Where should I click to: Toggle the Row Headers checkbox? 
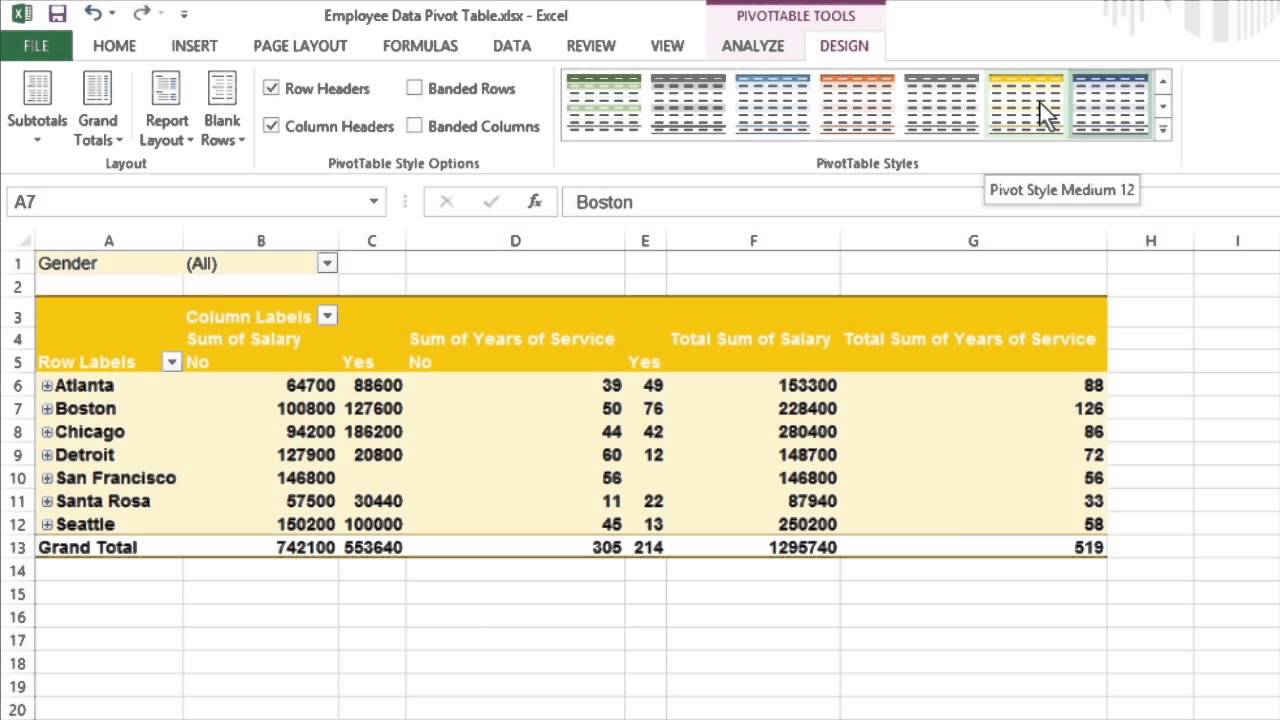pyautogui.click(x=271, y=88)
